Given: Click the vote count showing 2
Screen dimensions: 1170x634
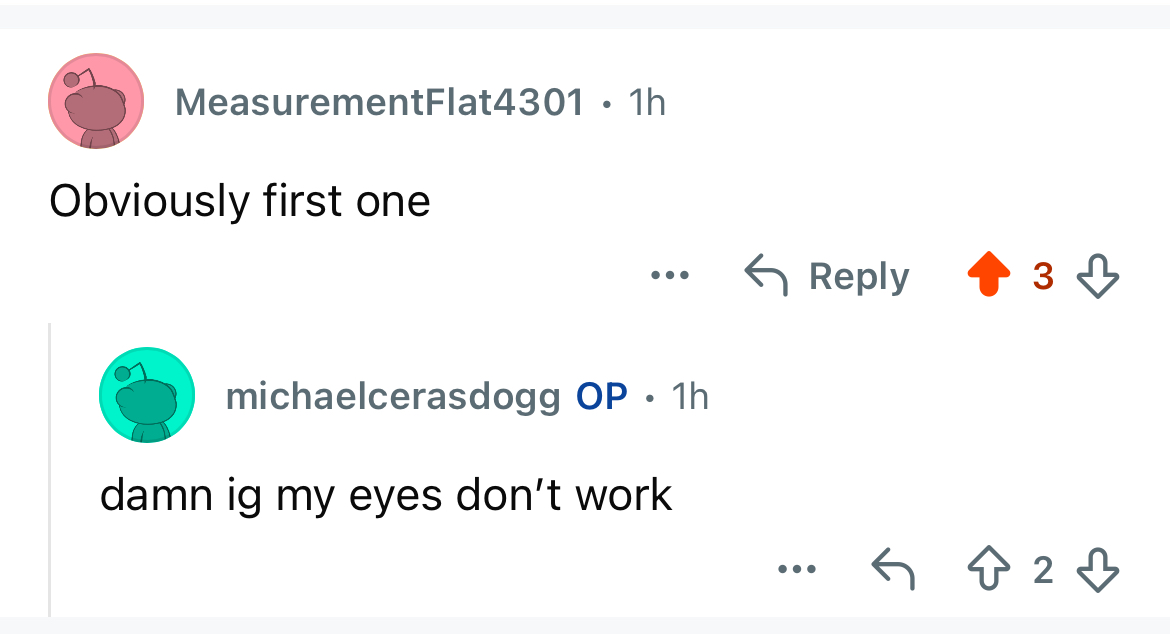Looking at the screenshot, I should pos(1042,570).
